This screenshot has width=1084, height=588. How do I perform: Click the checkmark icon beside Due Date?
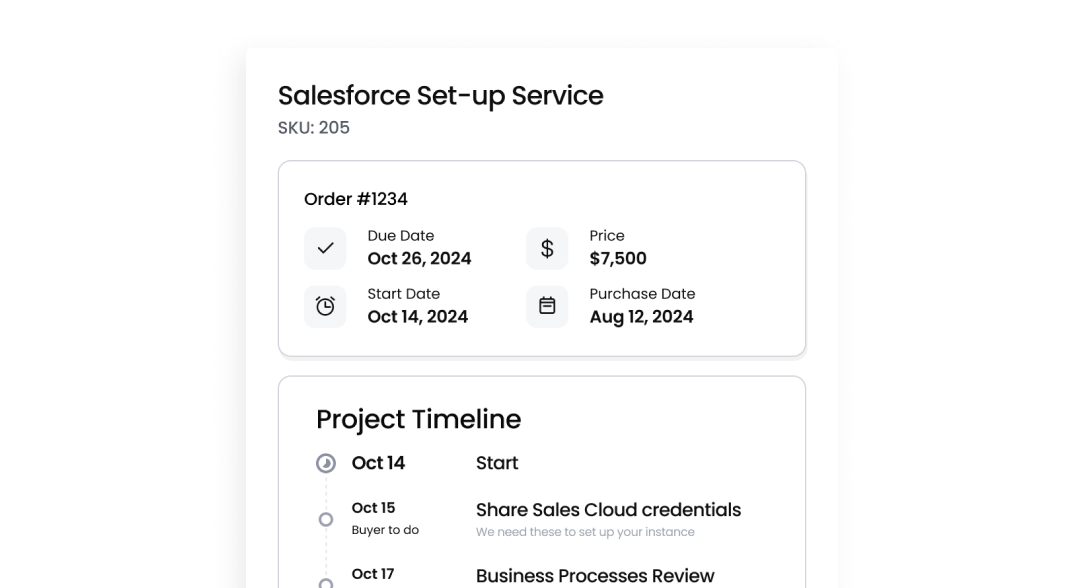325,248
